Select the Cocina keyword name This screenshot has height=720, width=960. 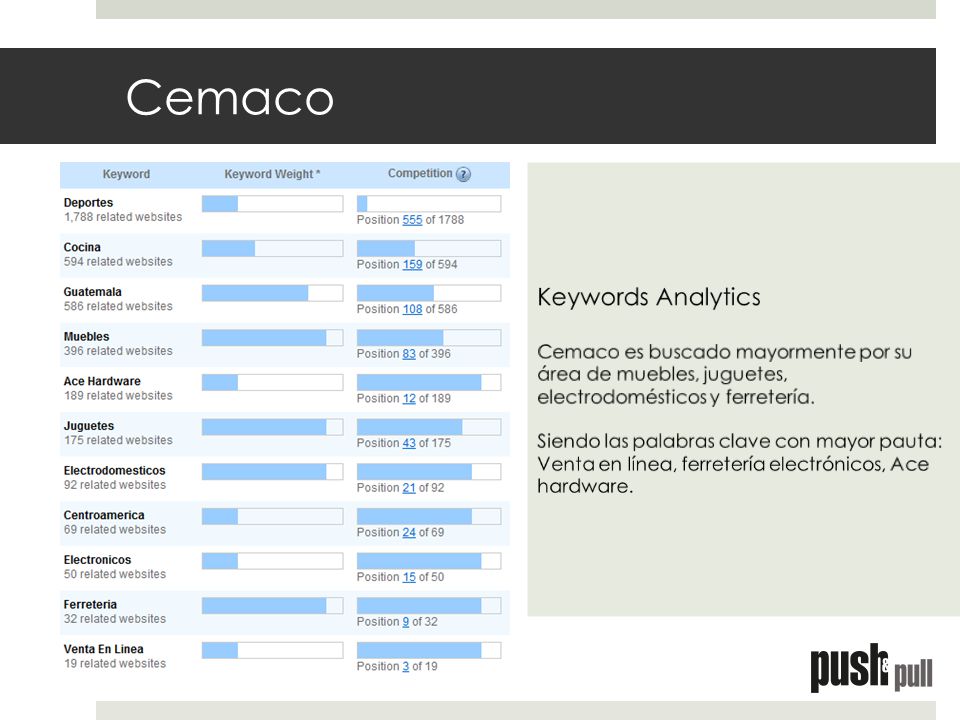[x=82, y=247]
